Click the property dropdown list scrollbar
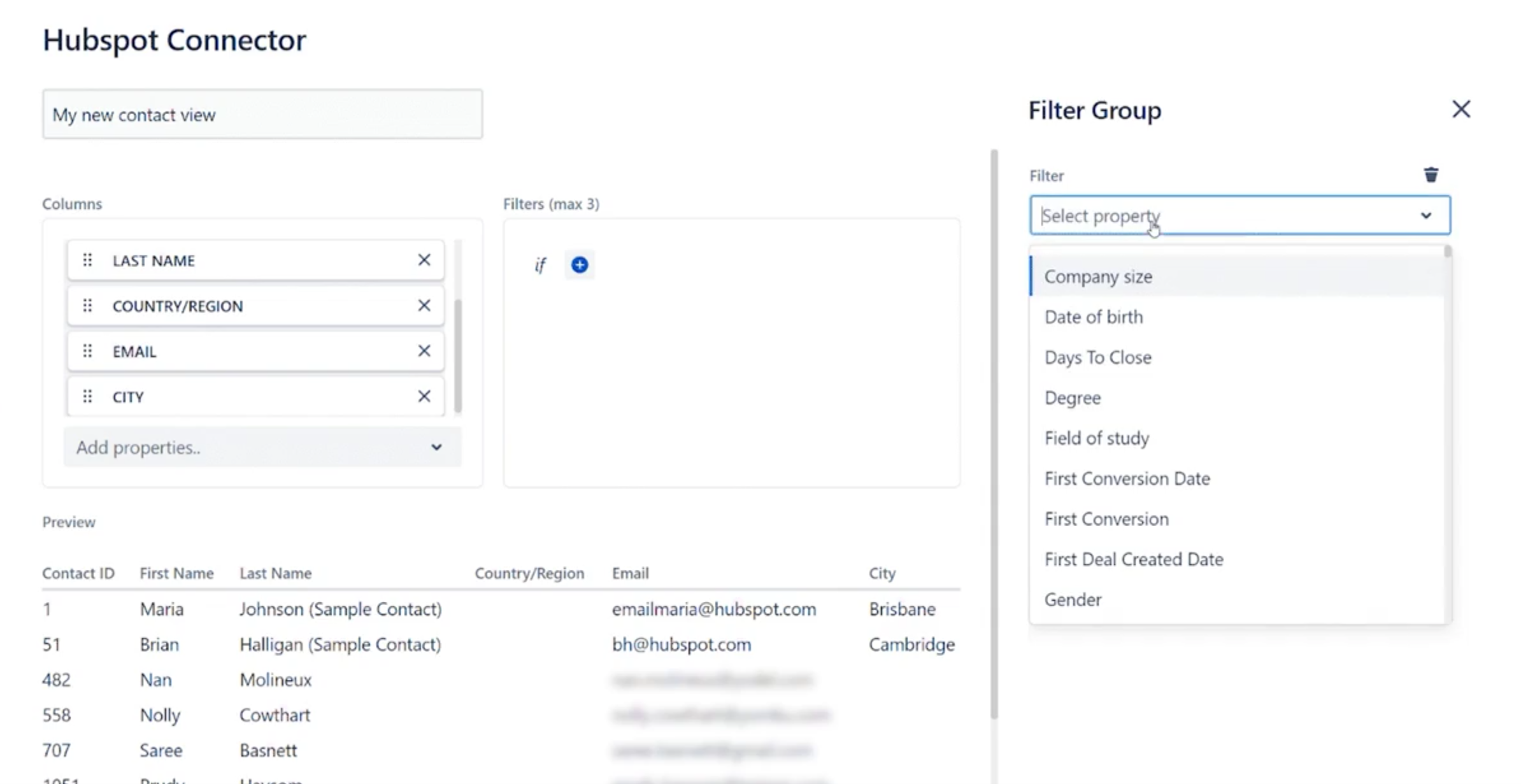 tap(1447, 252)
